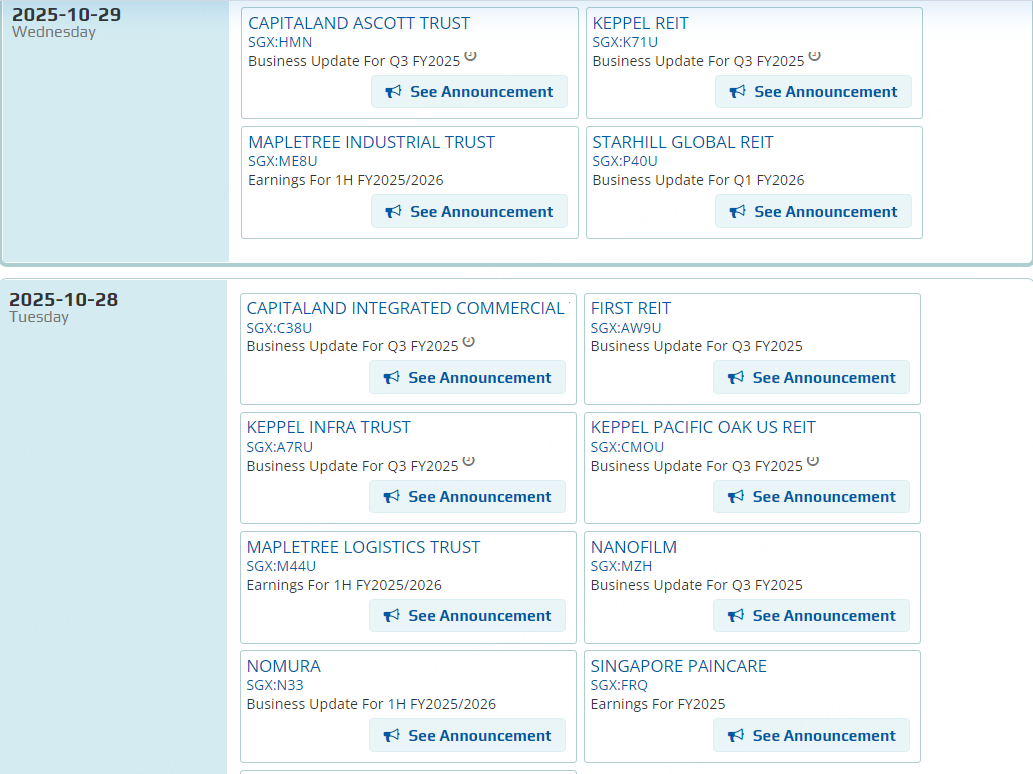Click the 2025-10-28 date heading
The image size is (1033, 774).
coord(64,300)
